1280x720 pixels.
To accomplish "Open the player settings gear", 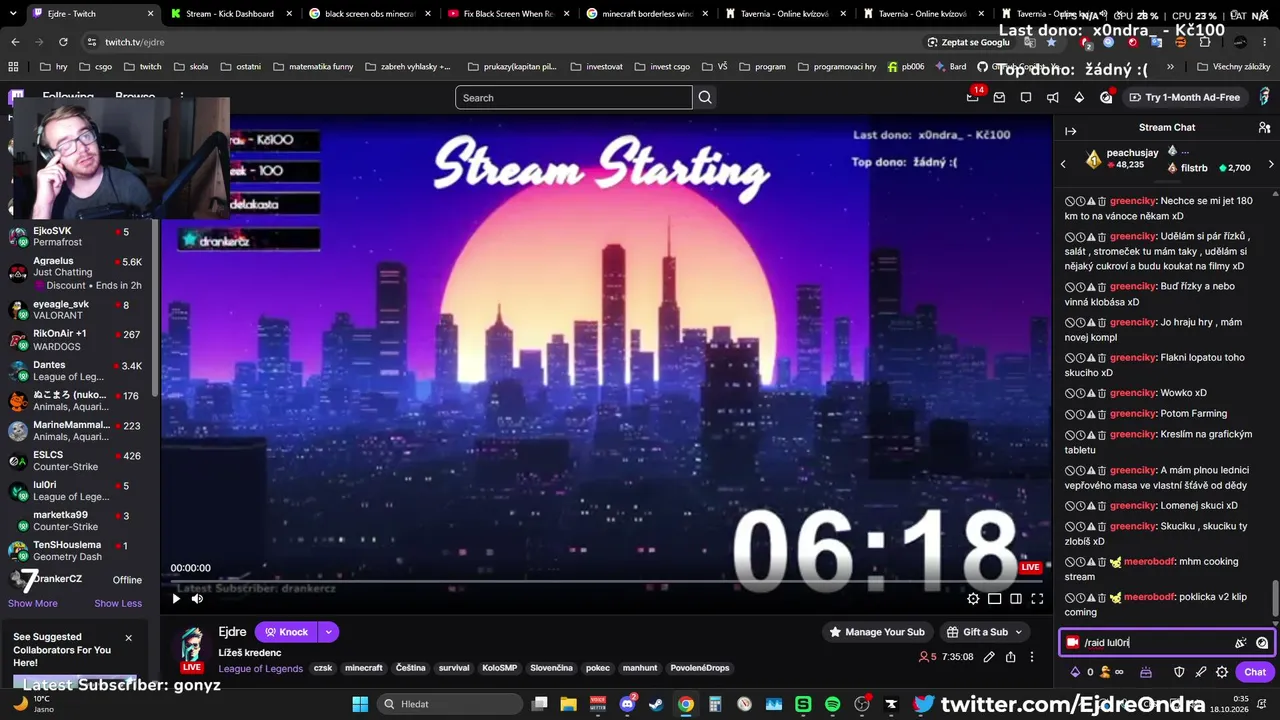I will pyautogui.click(x=973, y=599).
